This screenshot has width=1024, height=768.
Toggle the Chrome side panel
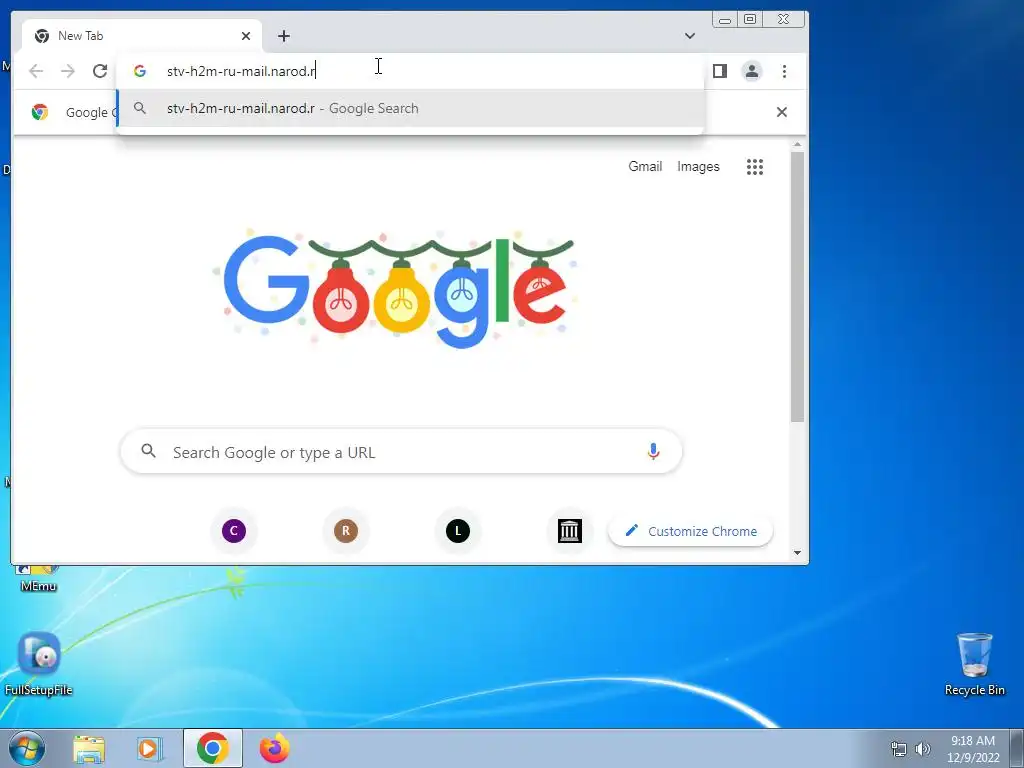[x=720, y=71]
